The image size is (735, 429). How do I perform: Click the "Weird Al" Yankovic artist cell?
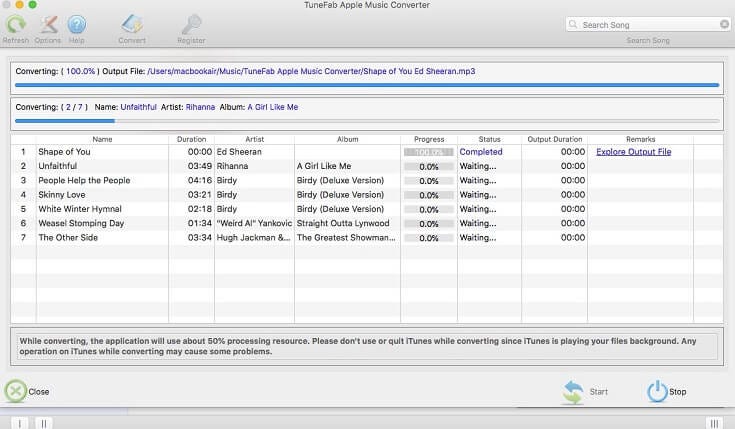(254, 223)
